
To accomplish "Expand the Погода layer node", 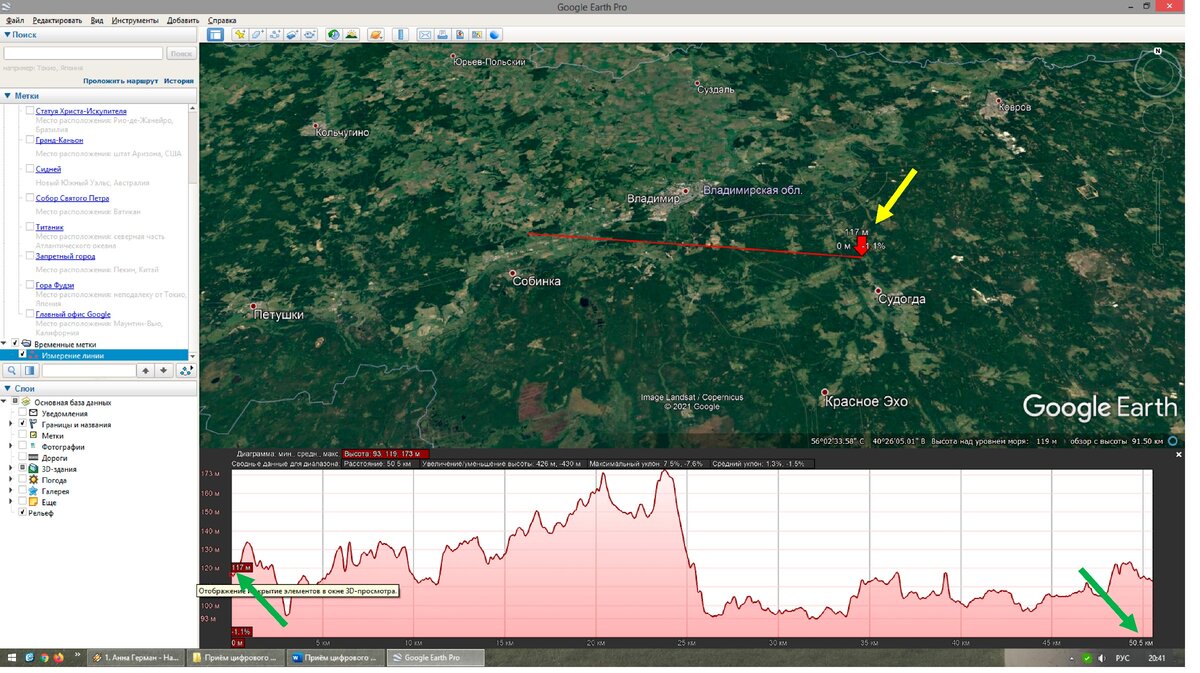I will tap(11, 479).
